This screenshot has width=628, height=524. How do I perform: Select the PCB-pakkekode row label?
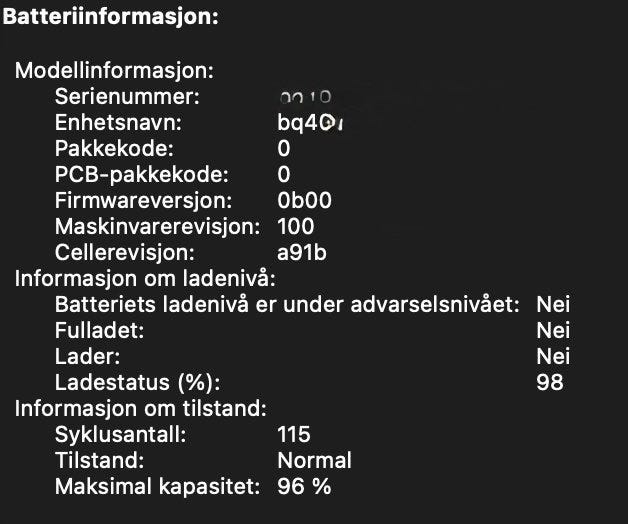[142, 175]
